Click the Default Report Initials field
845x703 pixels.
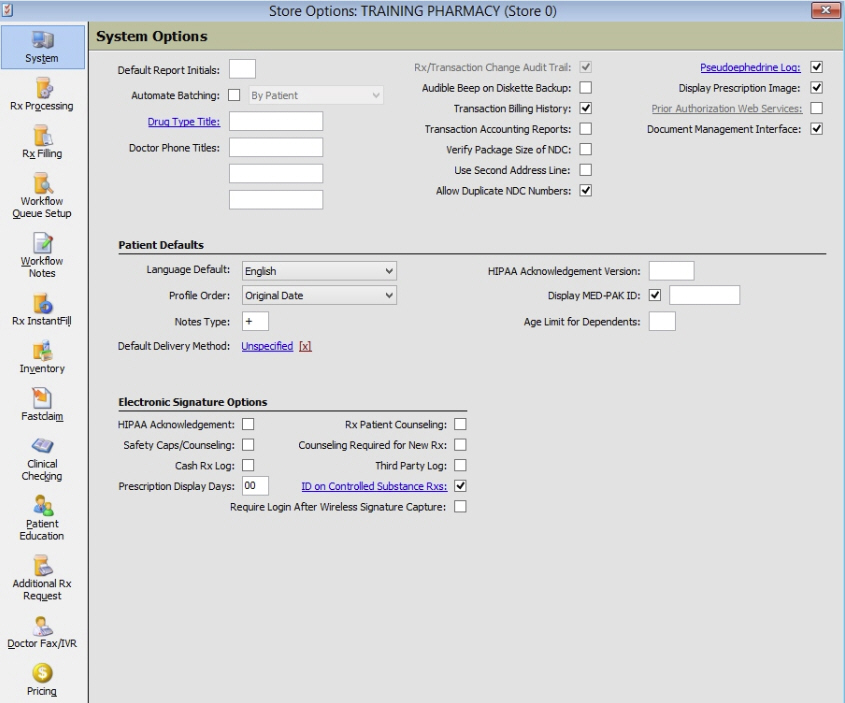click(243, 69)
